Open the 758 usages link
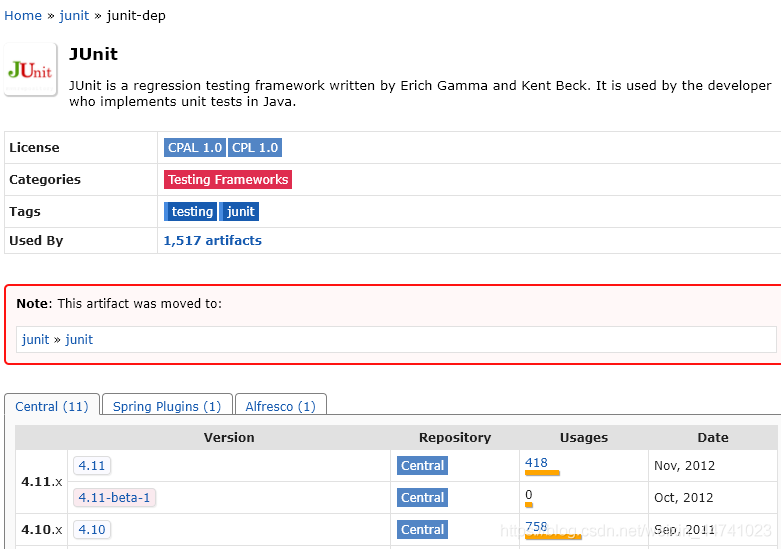The height and width of the screenshot is (549, 781). 536,527
